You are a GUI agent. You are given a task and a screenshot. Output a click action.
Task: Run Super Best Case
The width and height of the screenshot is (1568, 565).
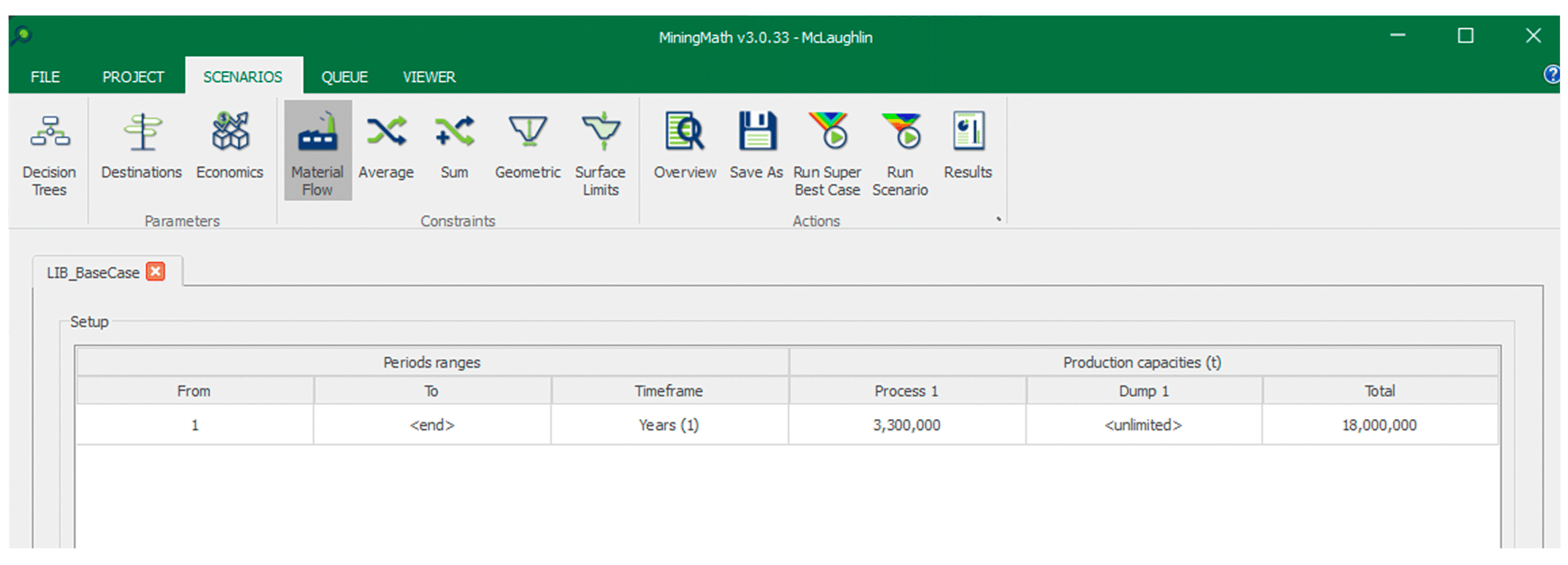tap(827, 153)
